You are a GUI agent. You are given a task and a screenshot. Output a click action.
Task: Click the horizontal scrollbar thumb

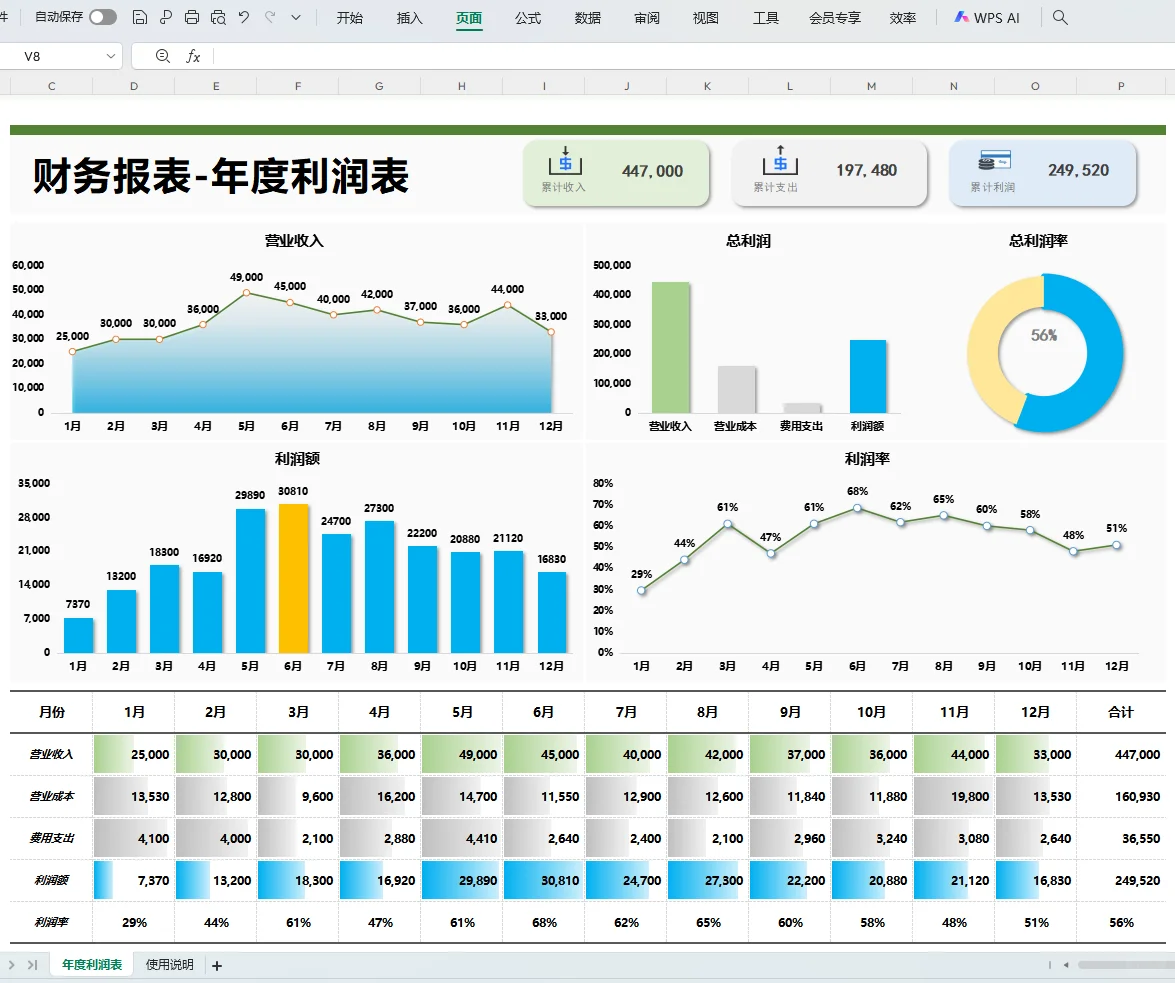(1126, 965)
